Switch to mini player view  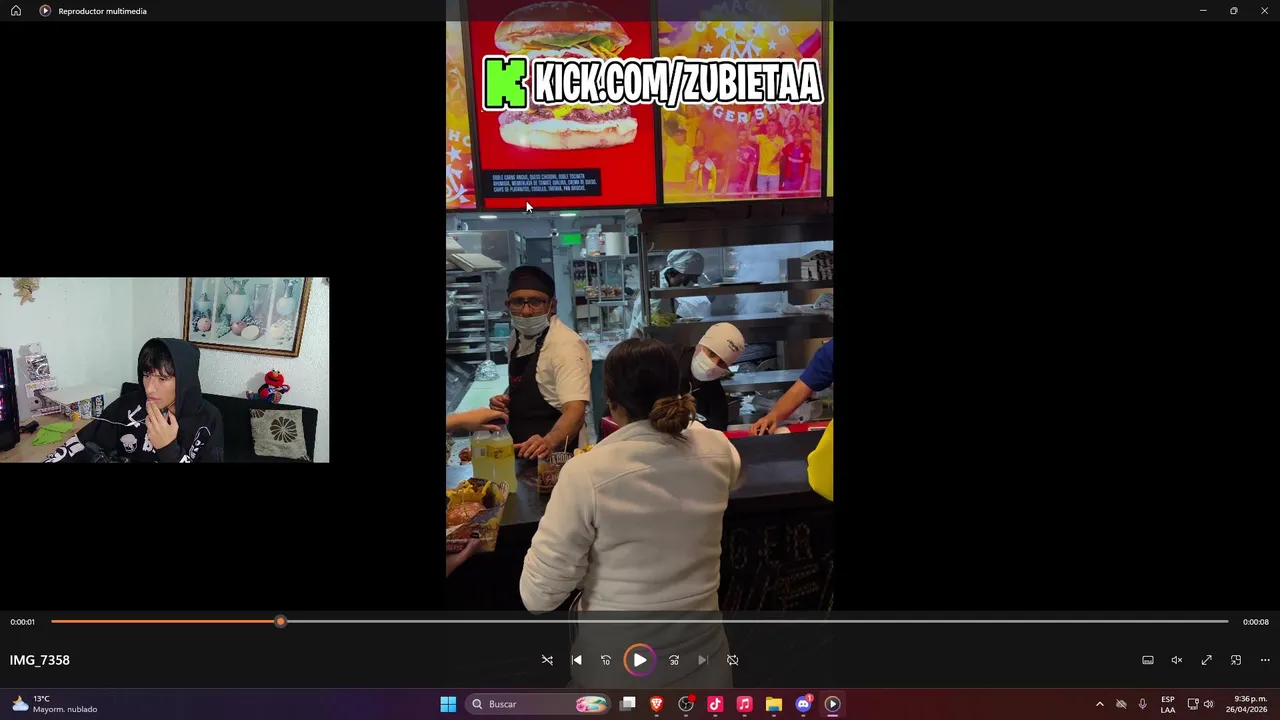1236,660
